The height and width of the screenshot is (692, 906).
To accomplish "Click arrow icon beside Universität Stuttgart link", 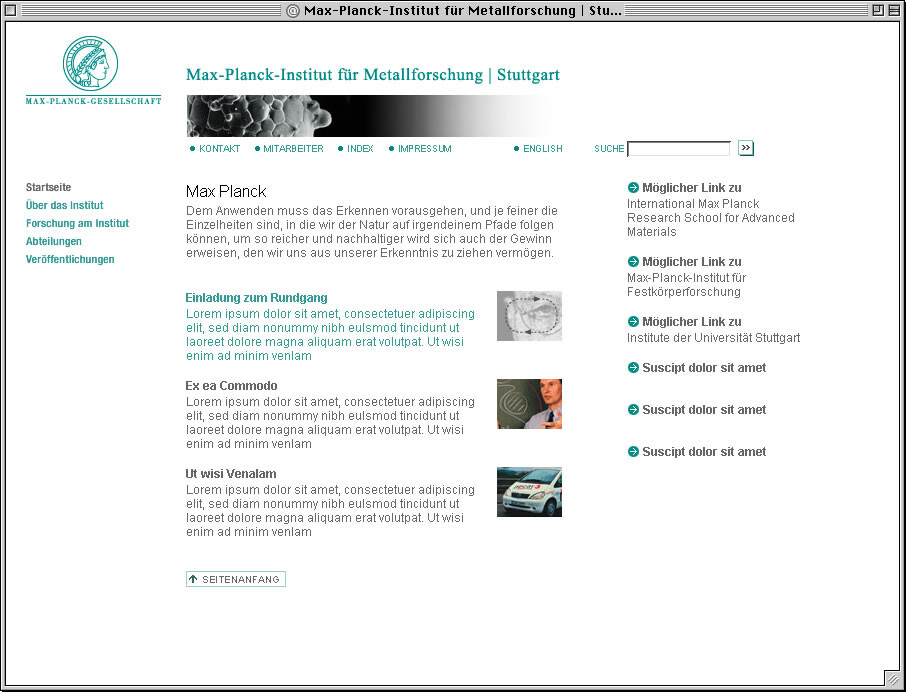I will (633, 321).
